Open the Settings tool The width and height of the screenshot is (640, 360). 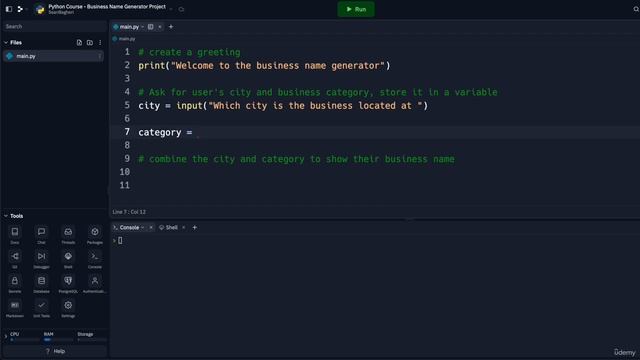coord(68,309)
